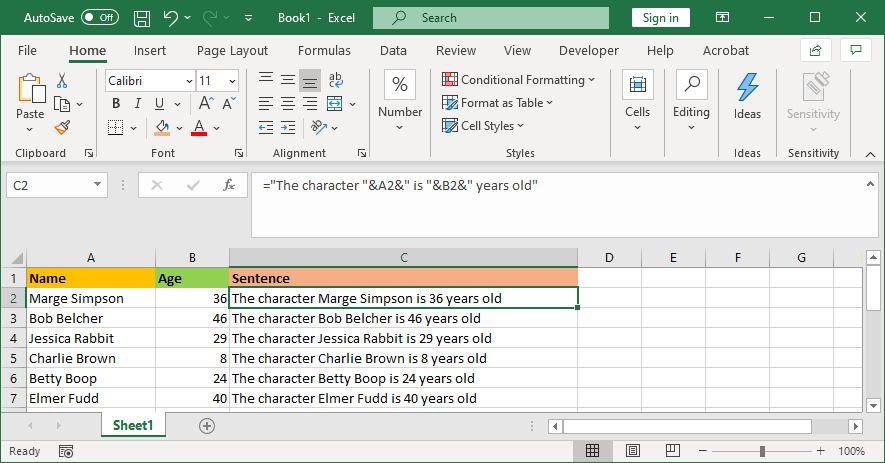The height and width of the screenshot is (463, 885).
Task: Click the Sign in button
Action: point(660,18)
